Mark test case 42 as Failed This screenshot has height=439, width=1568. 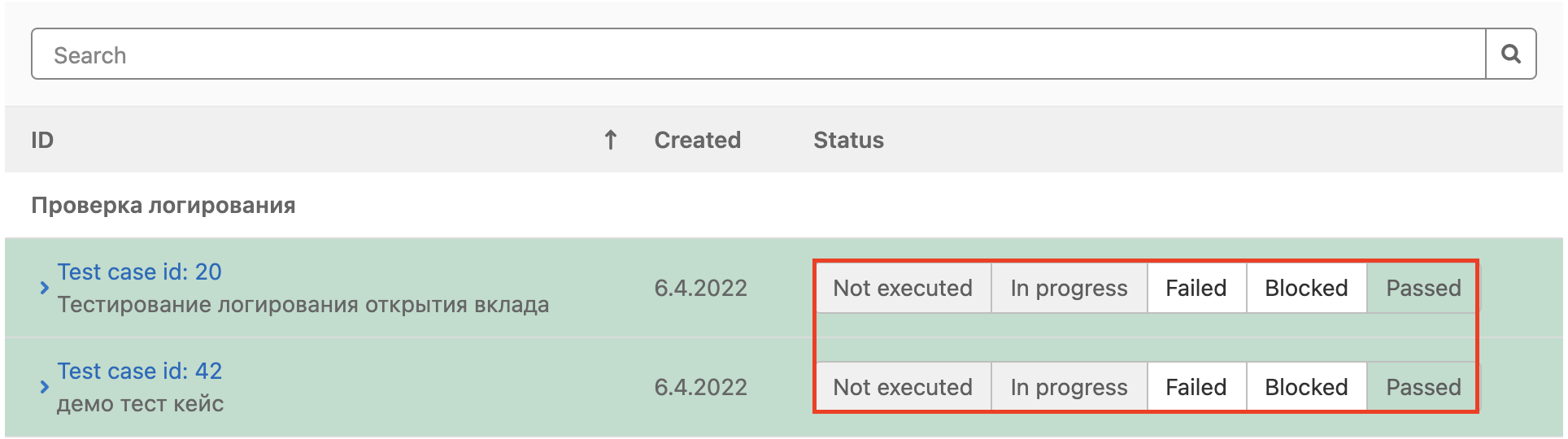1196,388
